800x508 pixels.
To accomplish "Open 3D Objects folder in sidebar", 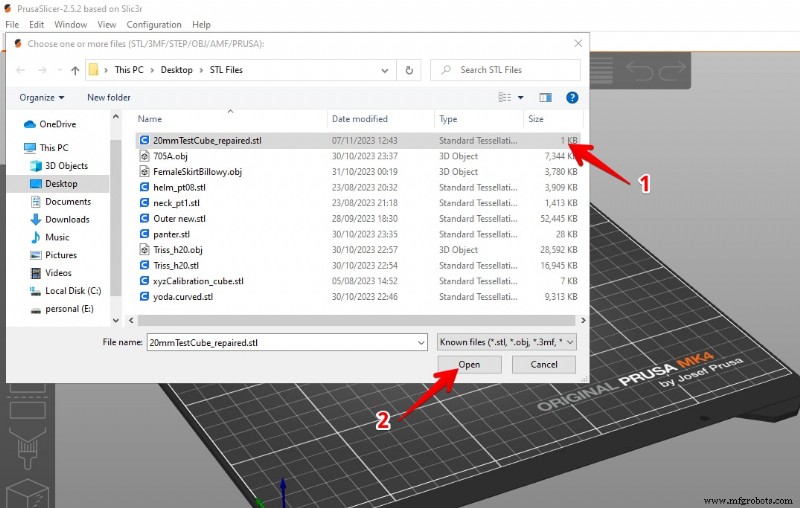I will click(59, 166).
